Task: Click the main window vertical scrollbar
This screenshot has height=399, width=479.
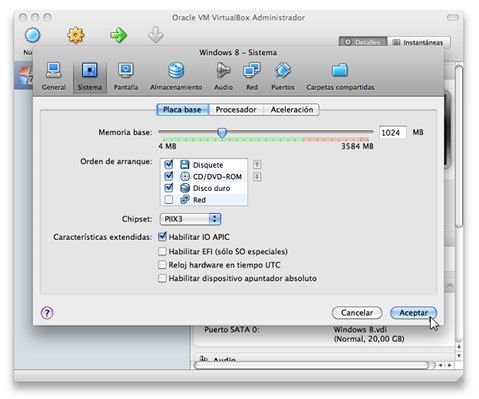Action: click(x=459, y=147)
